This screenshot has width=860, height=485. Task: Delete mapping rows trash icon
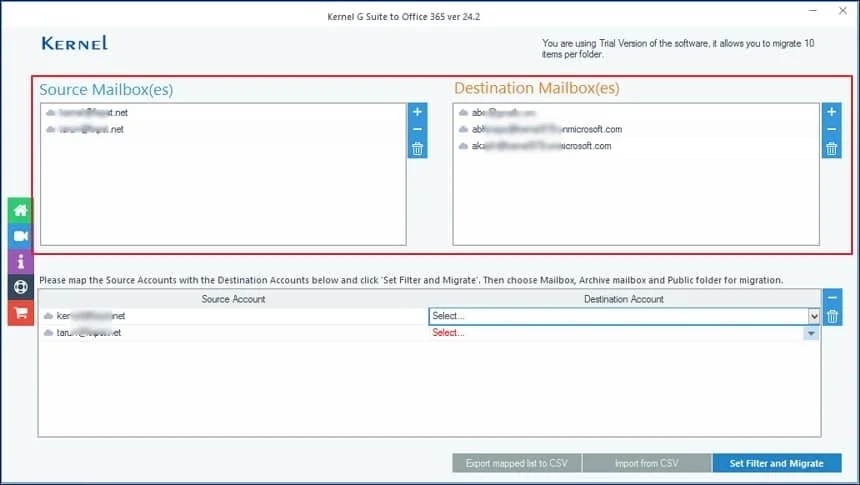point(832,317)
